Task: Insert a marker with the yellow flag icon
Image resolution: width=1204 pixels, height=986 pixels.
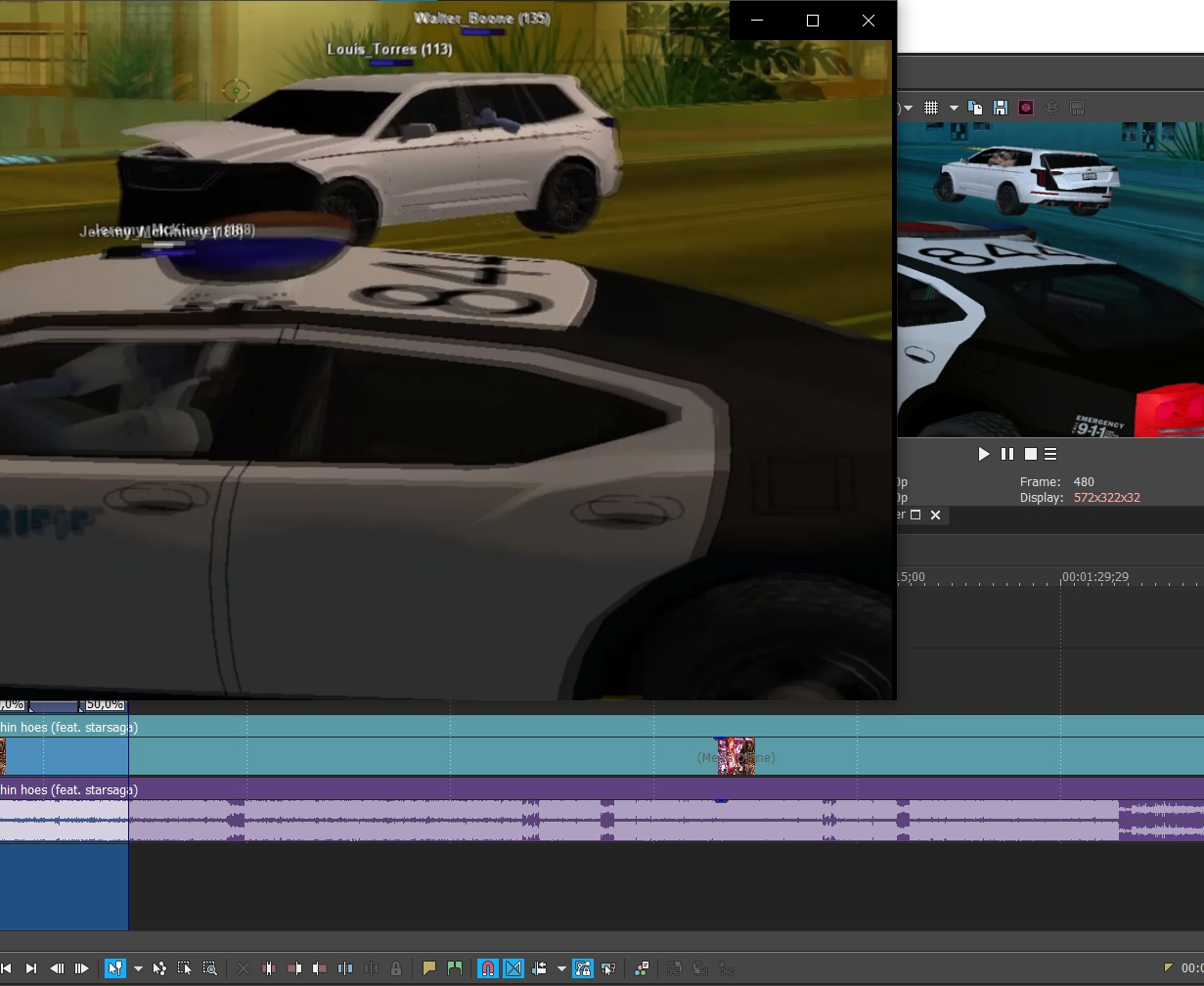Action: (429, 968)
